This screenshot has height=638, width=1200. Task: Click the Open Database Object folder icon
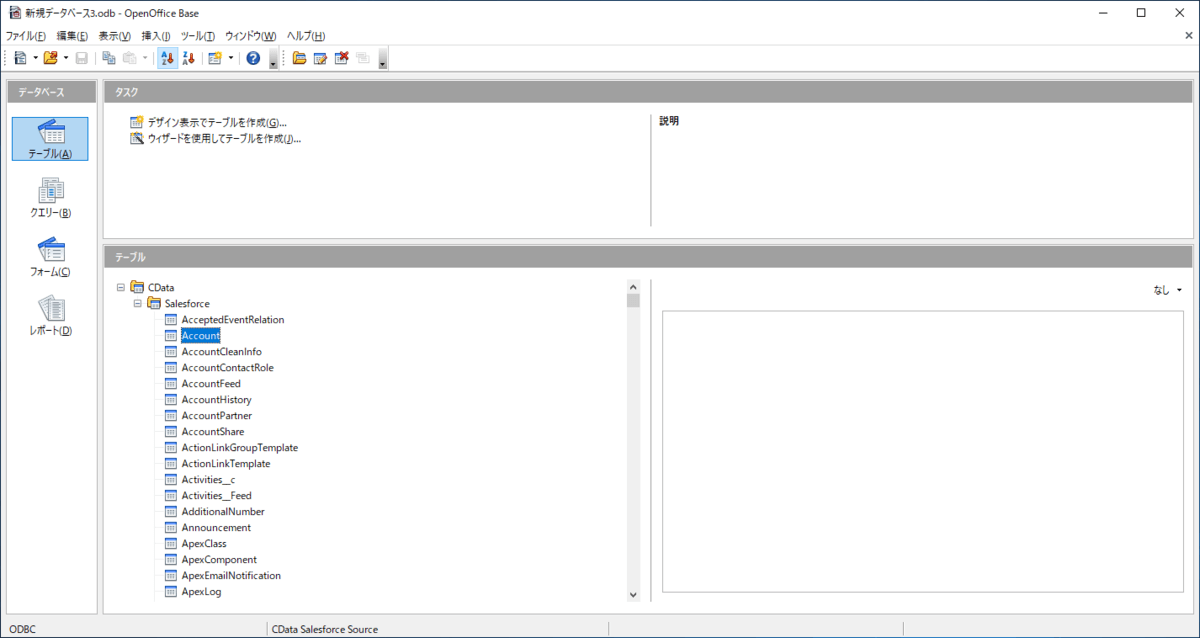(299, 58)
